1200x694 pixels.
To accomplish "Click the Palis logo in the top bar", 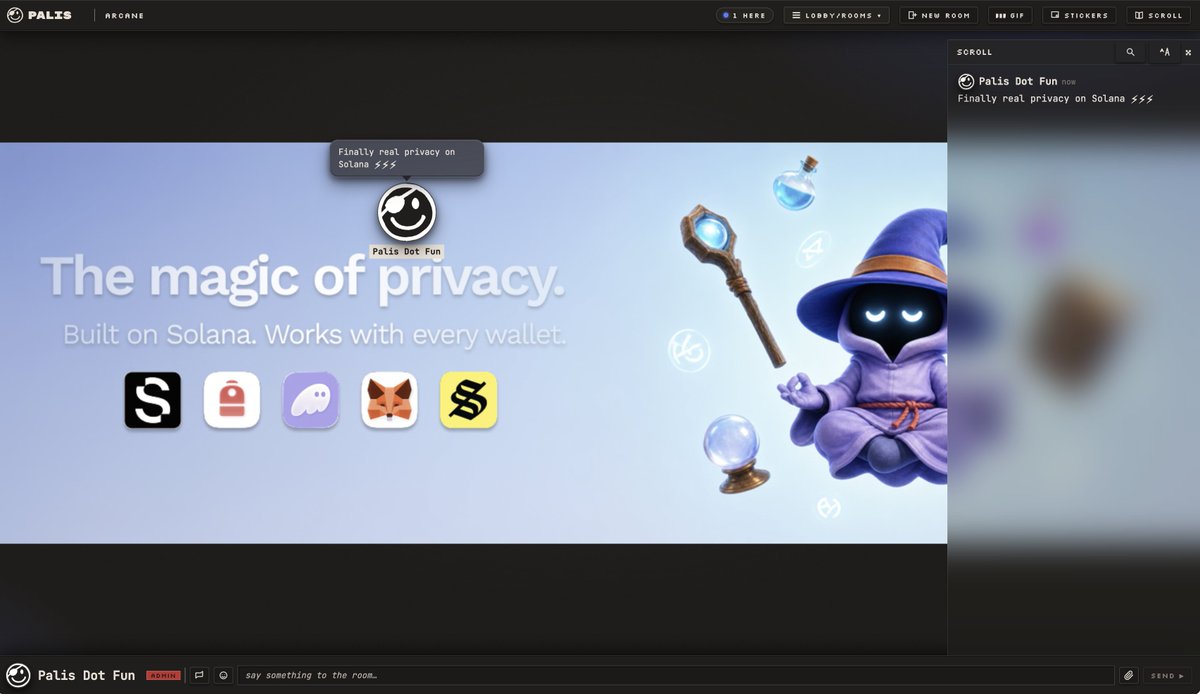I will point(40,15).
